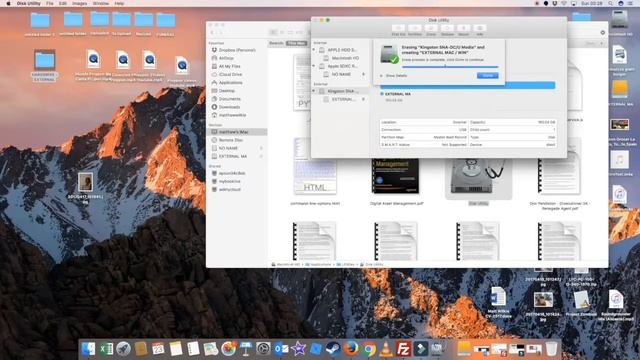Click the blue disk usage bar

tap(468, 85)
